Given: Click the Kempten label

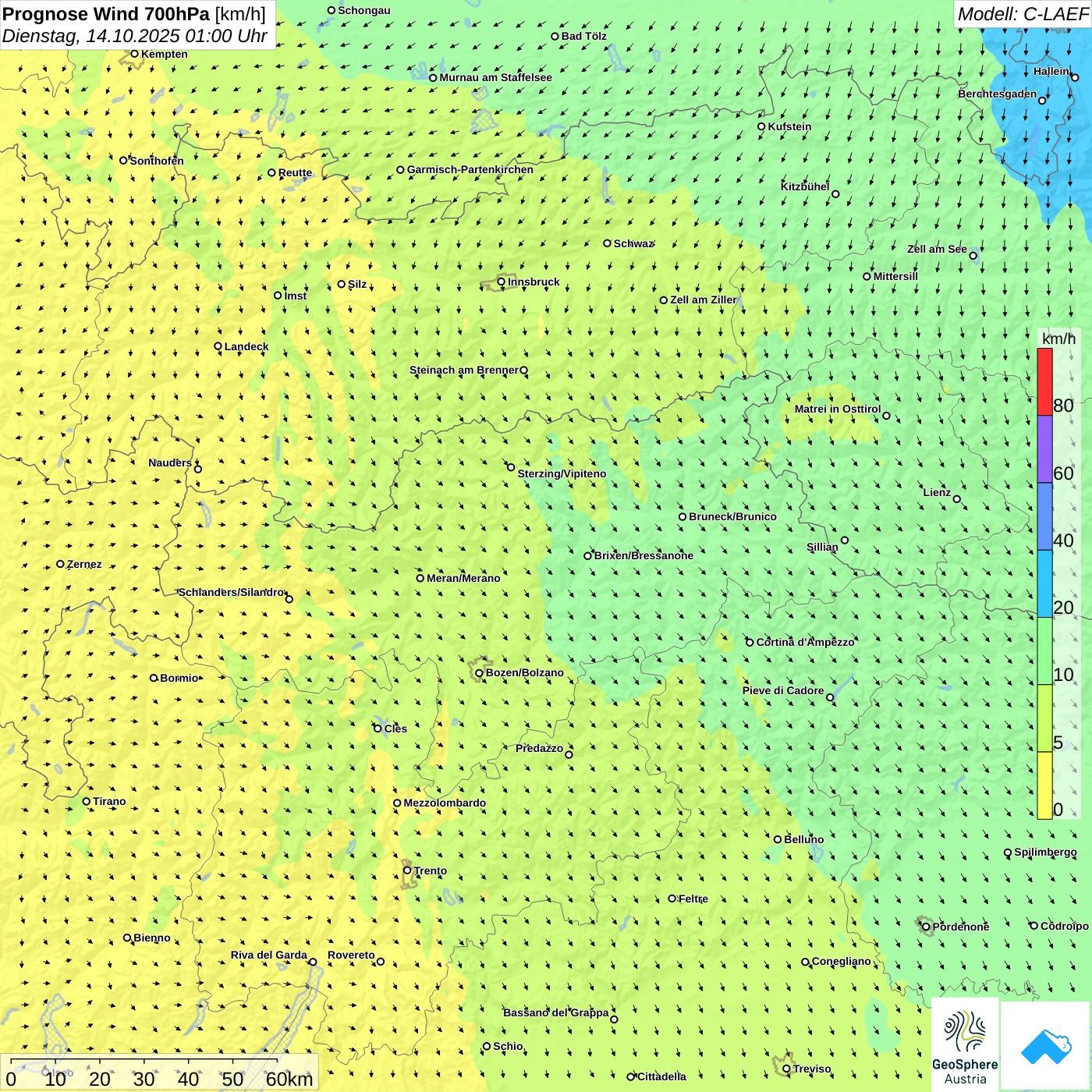Looking at the screenshot, I should 164,55.
